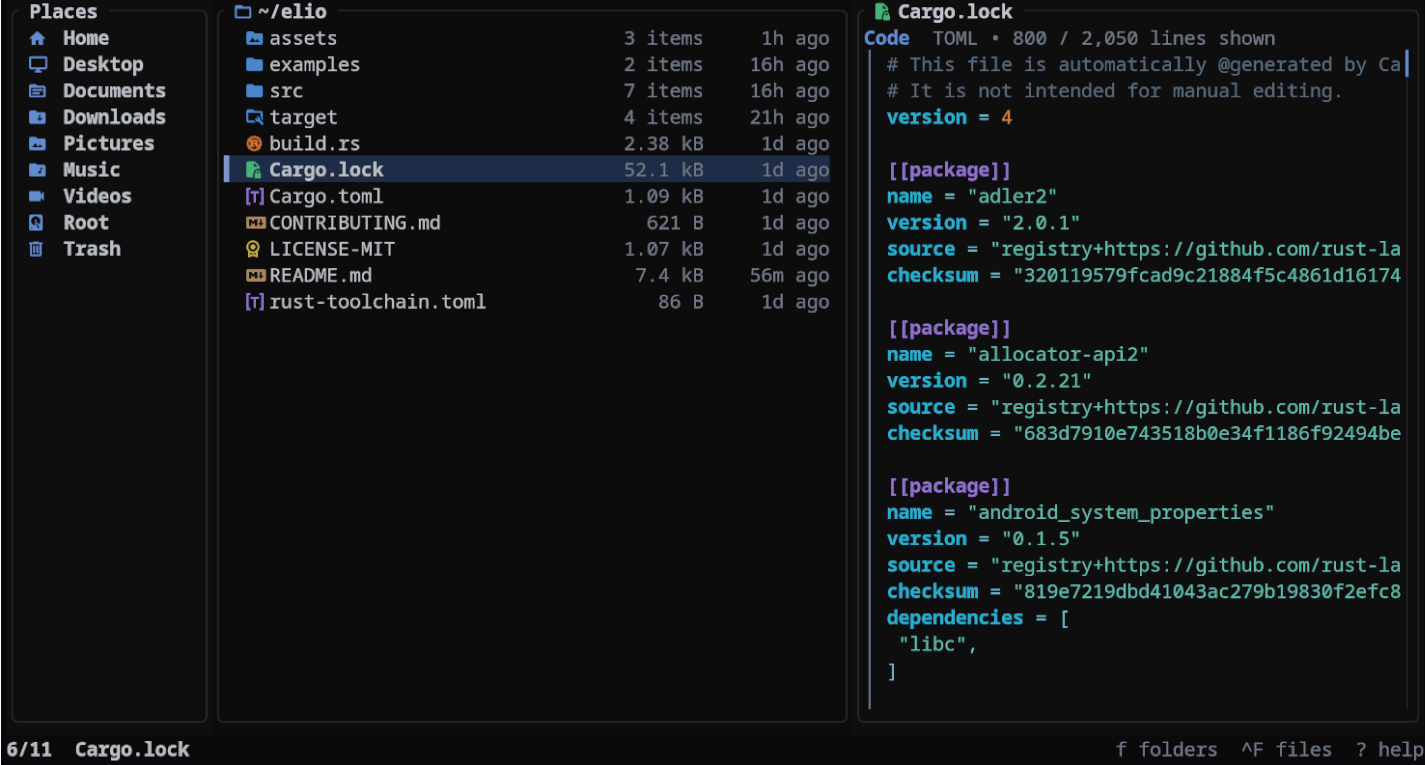Go to Documents in Places
This screenshot has width=1425, height=765.
click(x=114, y=91)
